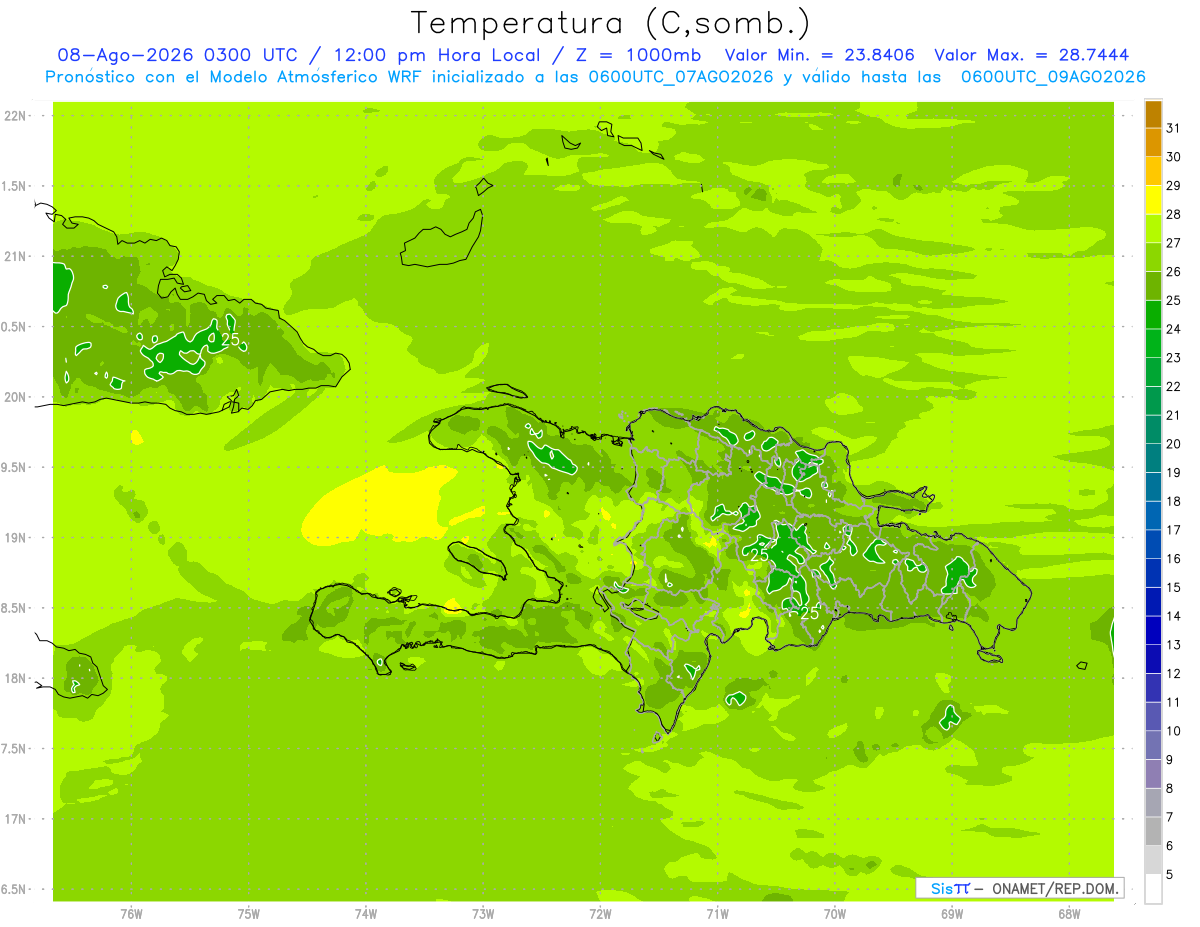Image resolution: width=1200 pixels, height=927 pixels.
Task: Click the 19N latitude axis label
Action: click(15, 538)
